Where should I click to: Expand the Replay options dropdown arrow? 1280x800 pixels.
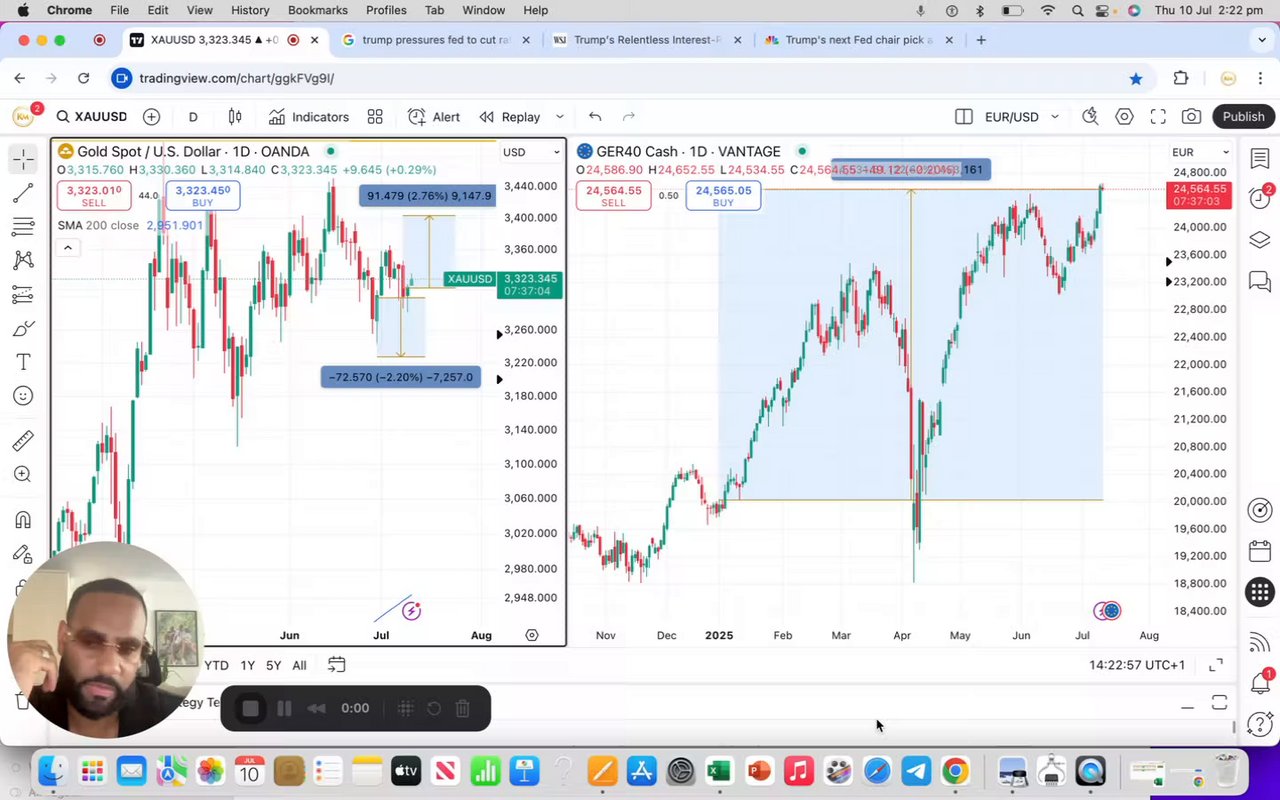pos(559,117)
